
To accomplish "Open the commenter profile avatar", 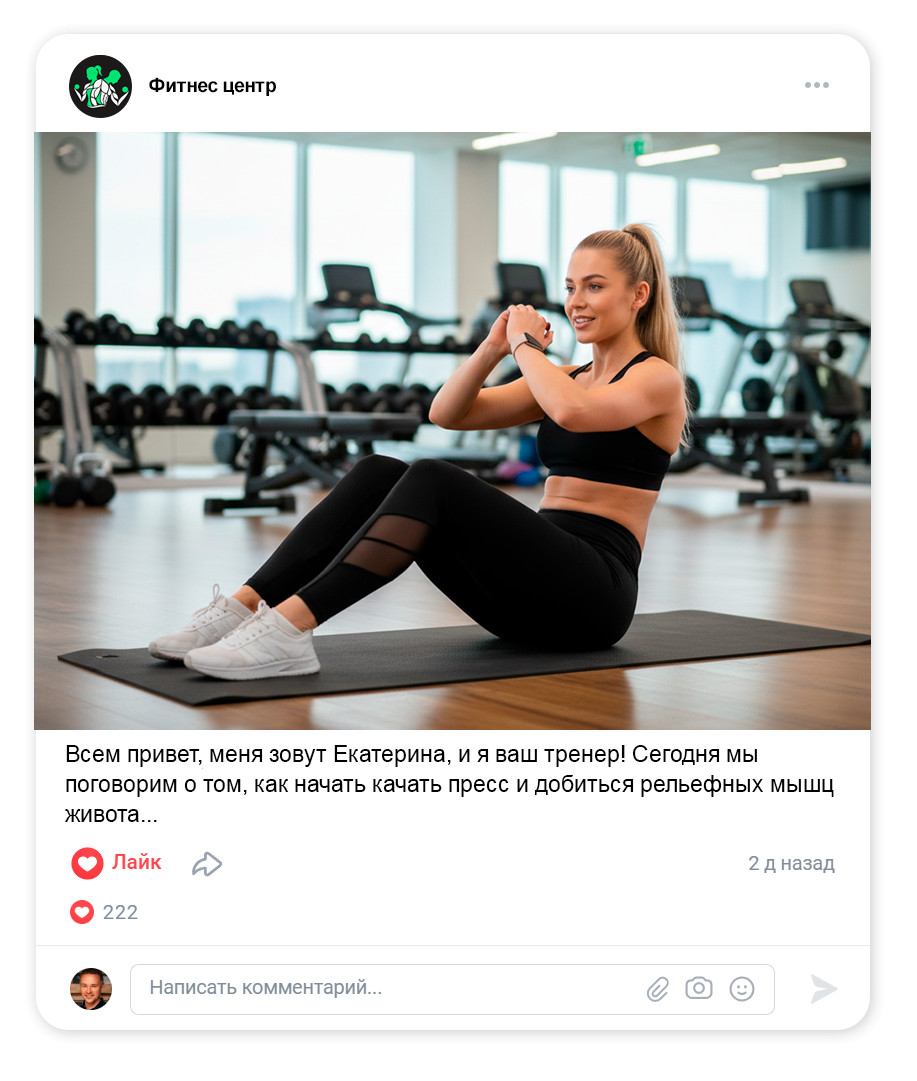I will click(91, 989).
